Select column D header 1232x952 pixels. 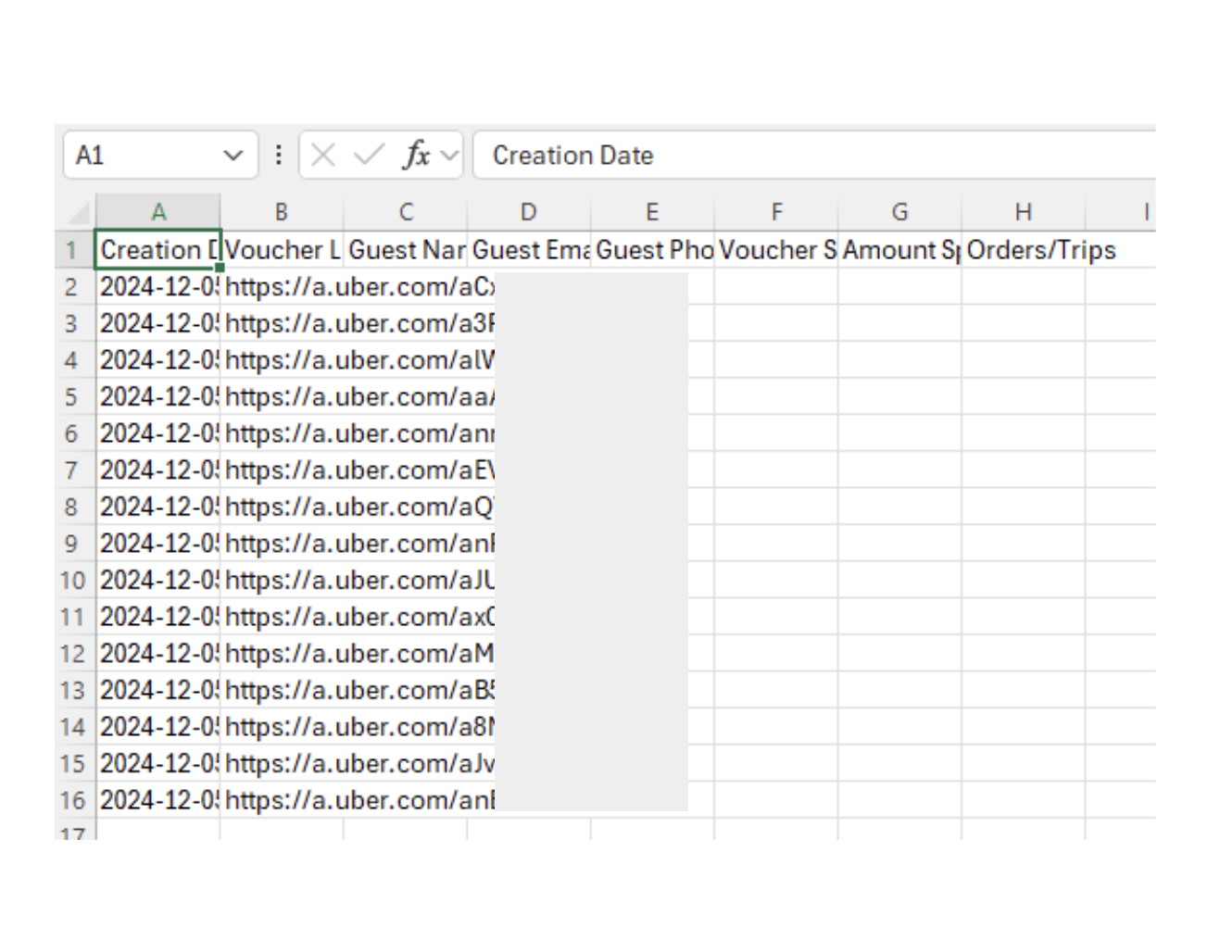[529, 212]
